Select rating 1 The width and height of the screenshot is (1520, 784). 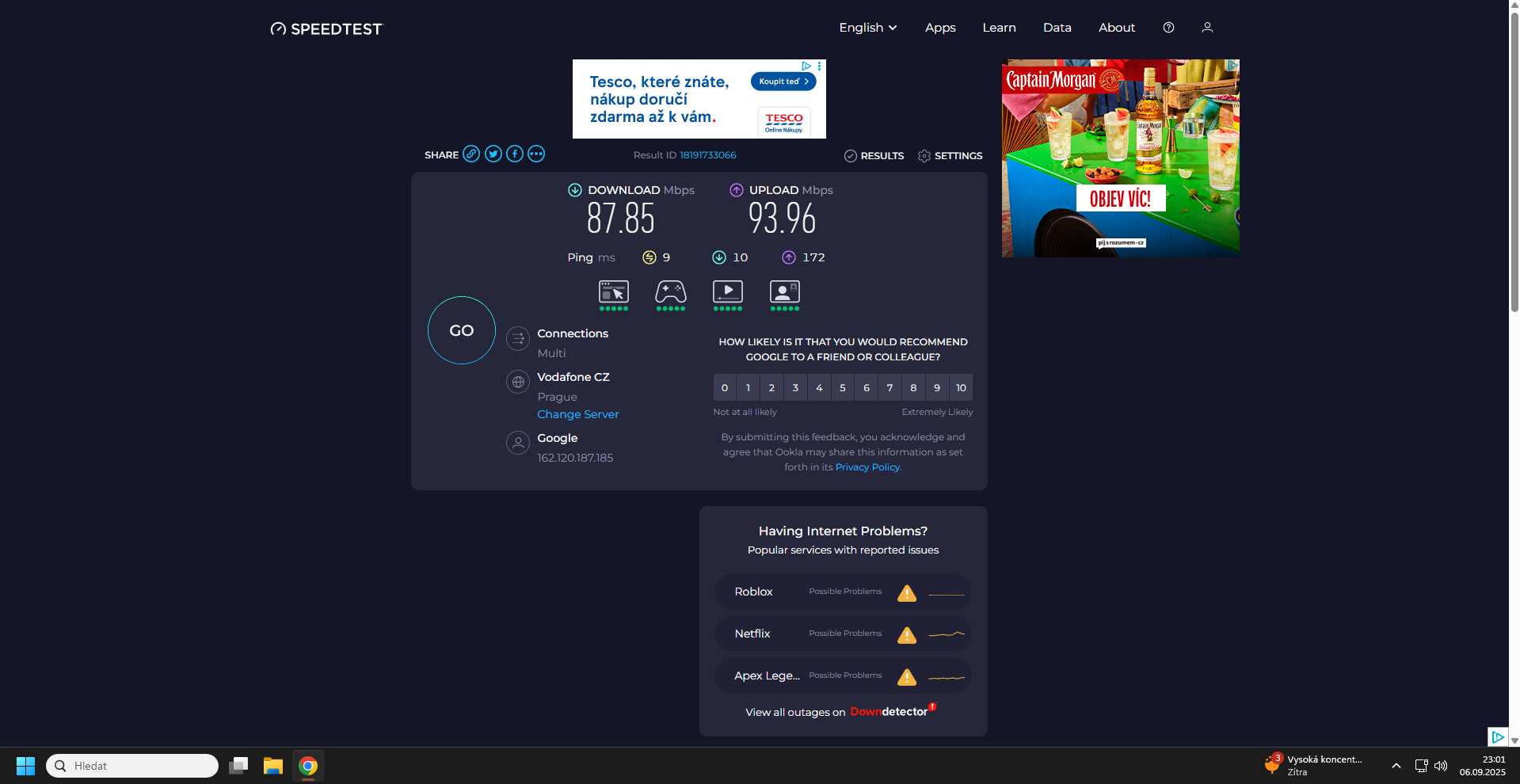[x=748, y=388]
